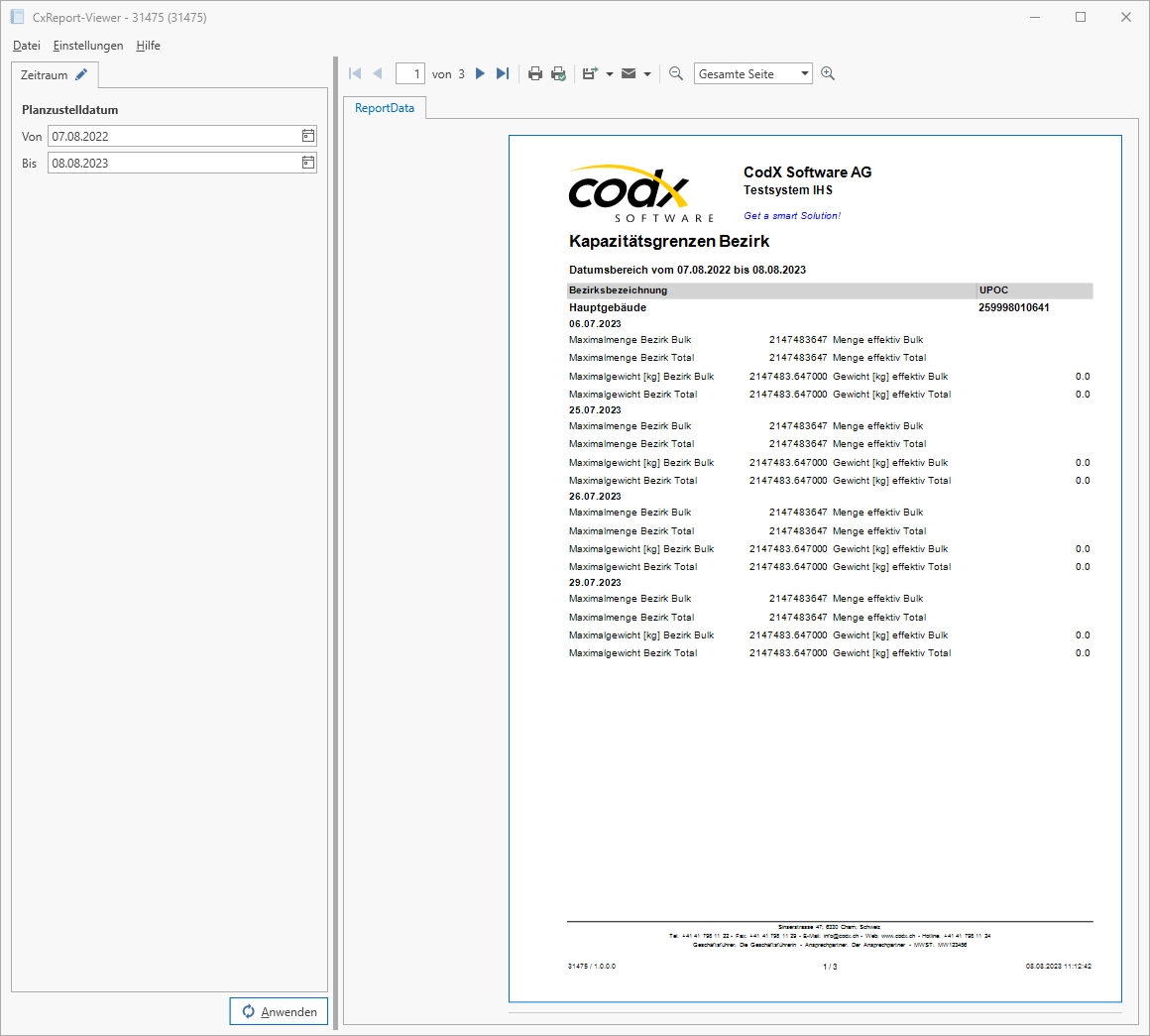Open the quick print with settings icon

pos(558,72)
